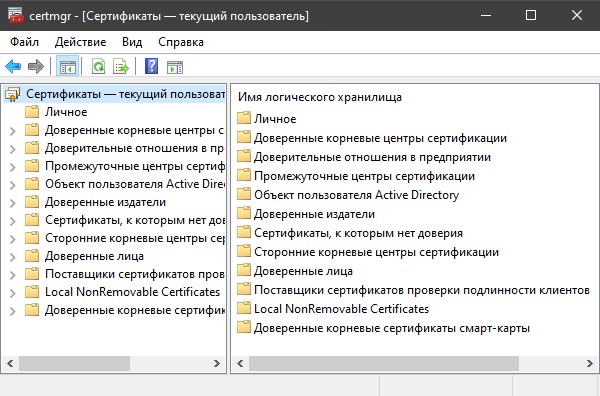
Task: Click left pane scrollbar right arrow
Action: [x=217, y=363]
